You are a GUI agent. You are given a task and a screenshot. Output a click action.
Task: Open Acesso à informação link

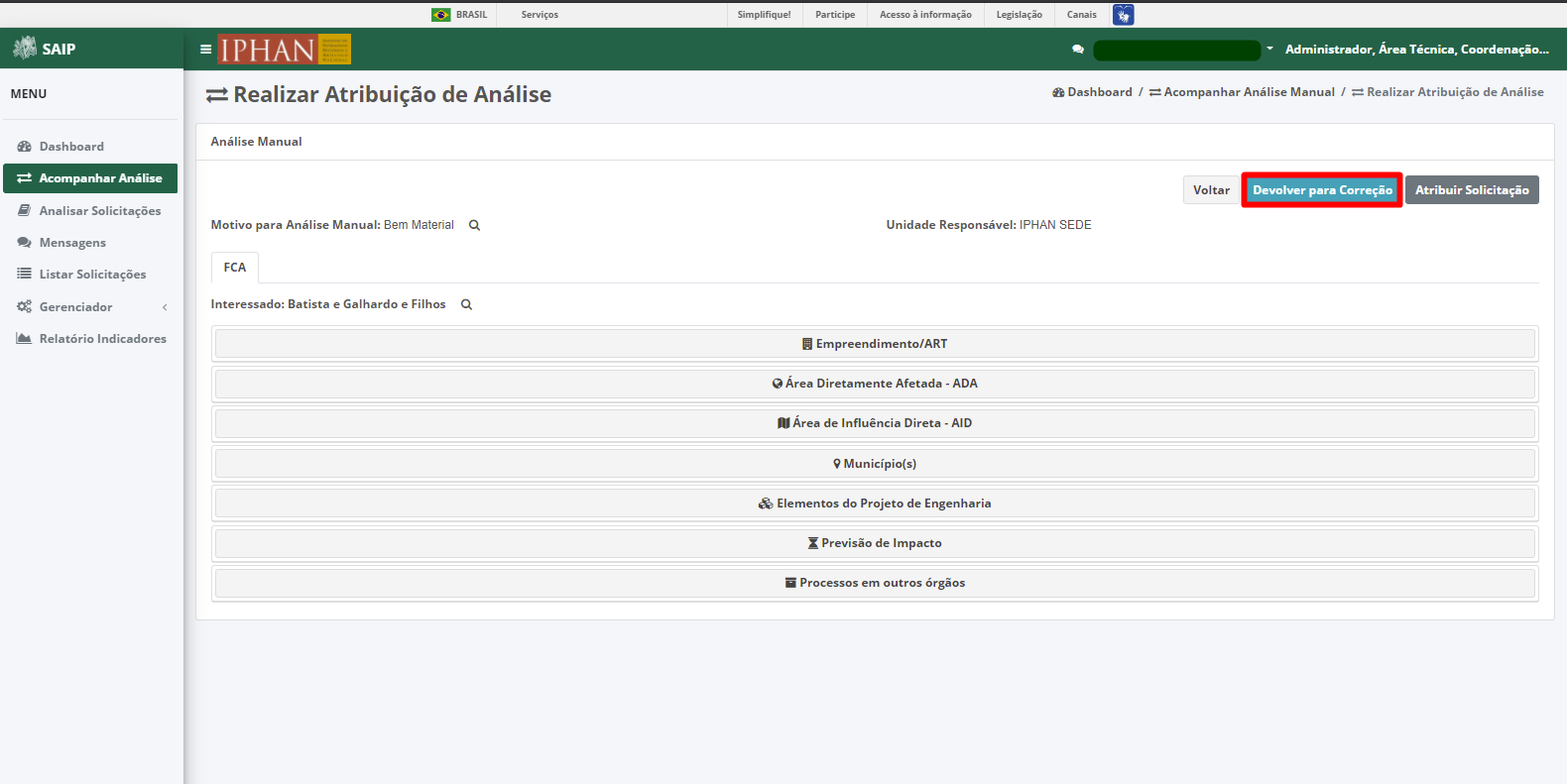coord(925,15)
